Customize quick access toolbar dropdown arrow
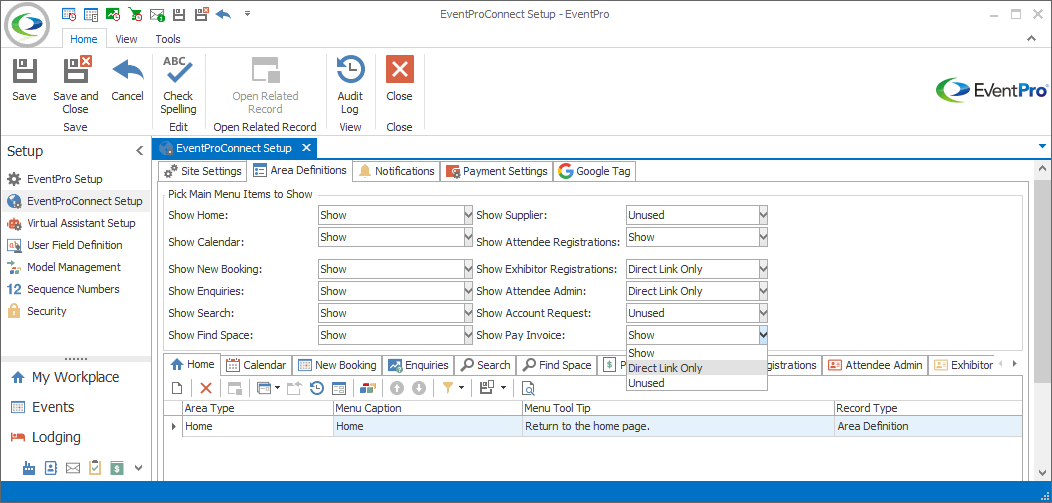Screen dimensions: 1052x503 pyautogui.click(x=248, y=13)
